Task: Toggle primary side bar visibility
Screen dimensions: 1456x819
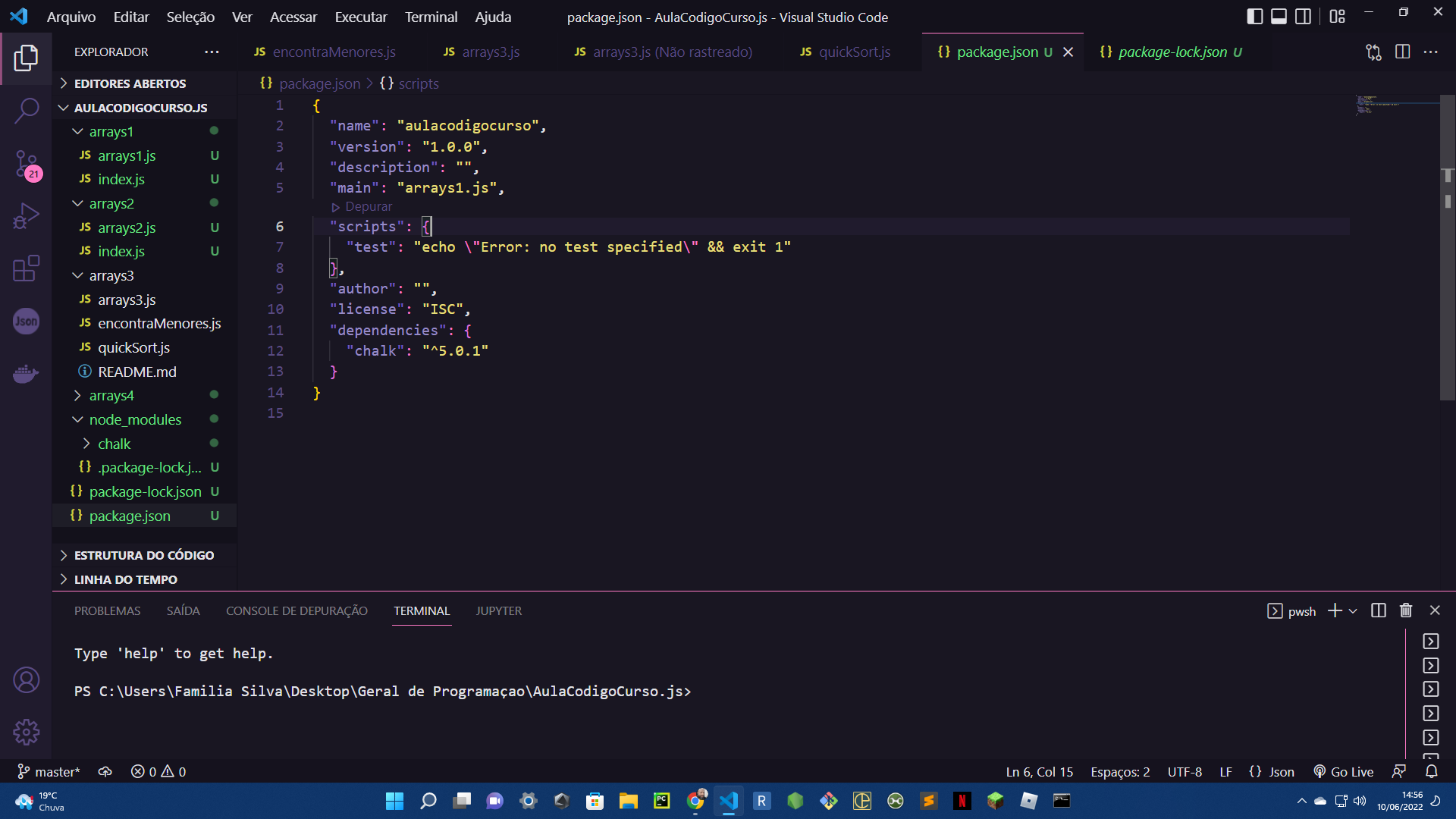Action: click(1254, 17)
